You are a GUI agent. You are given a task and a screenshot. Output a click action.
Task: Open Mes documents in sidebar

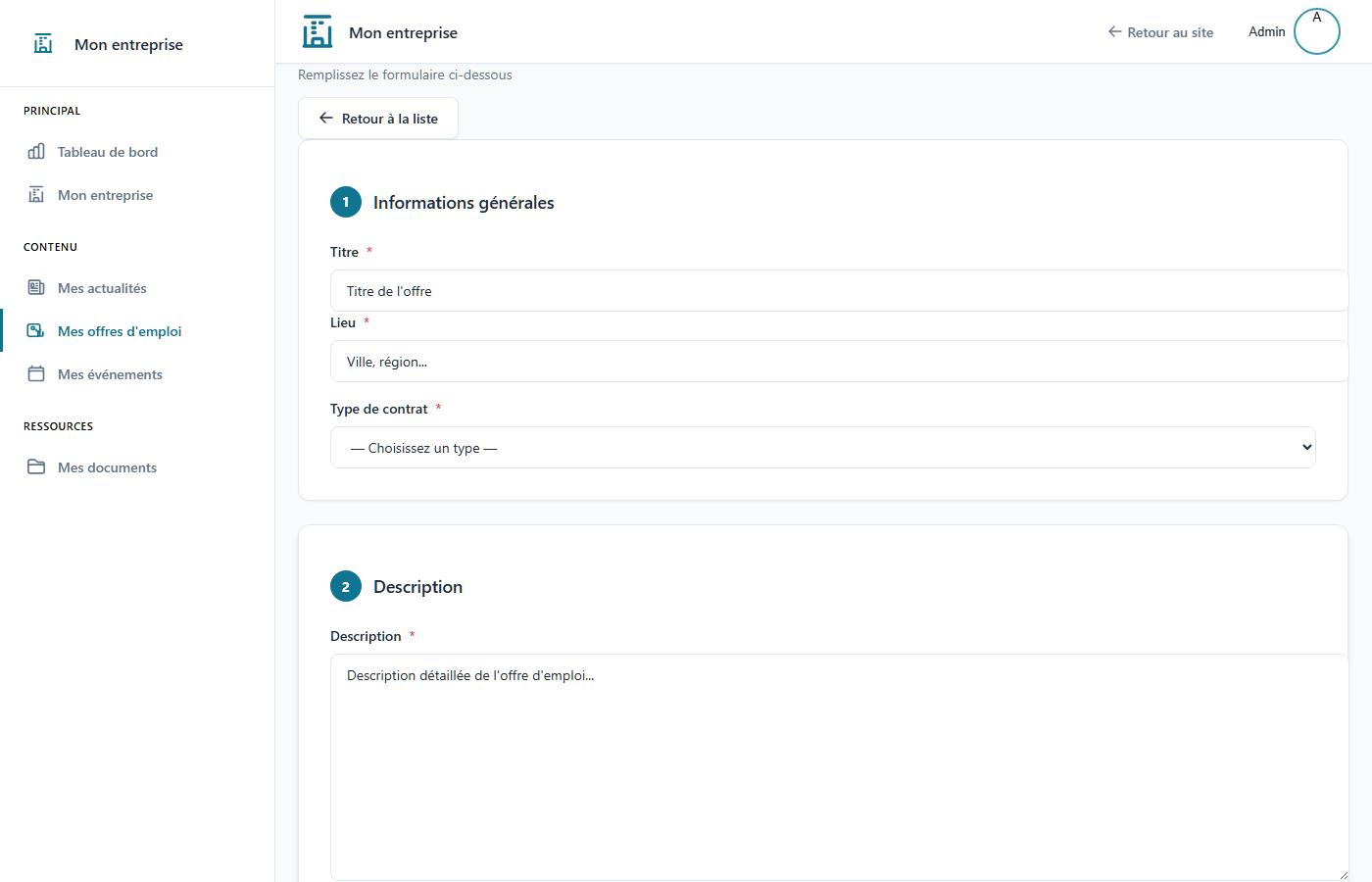[x=107, y=467]
